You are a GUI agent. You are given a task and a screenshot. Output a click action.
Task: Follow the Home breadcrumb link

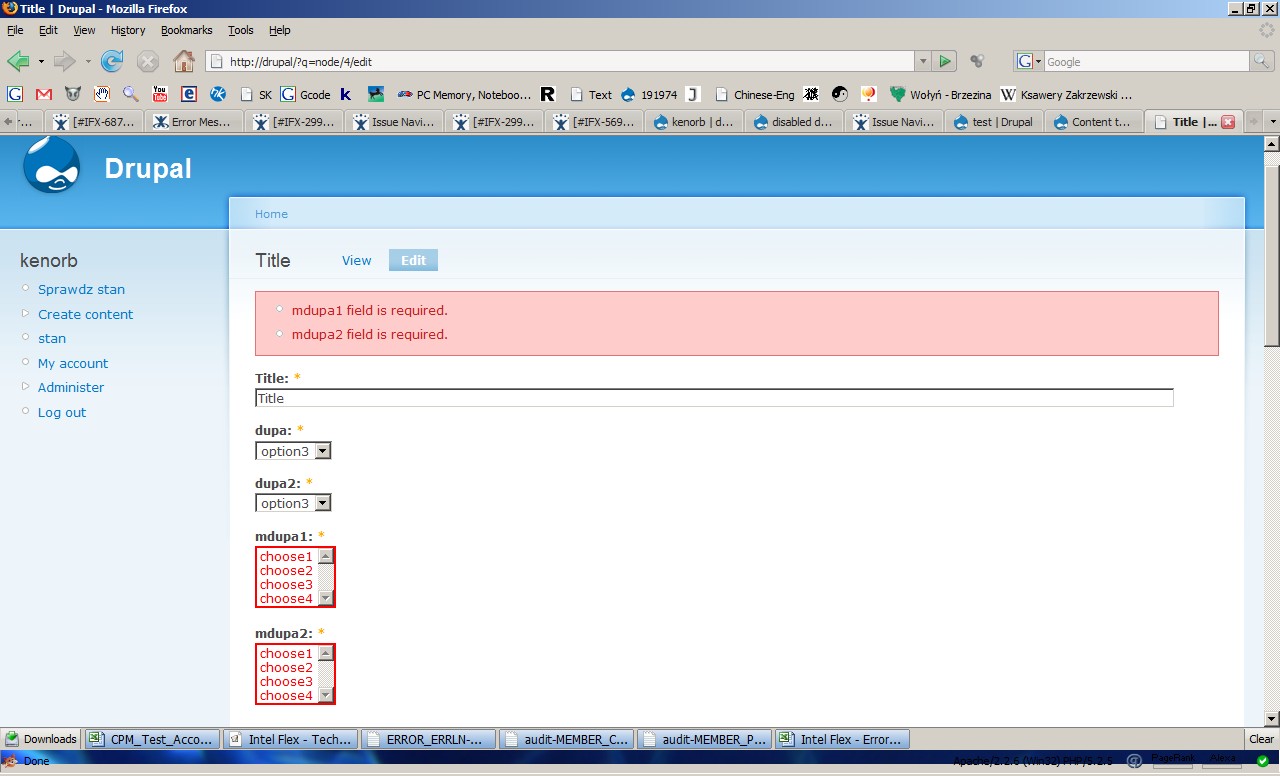tap(271, 213)
